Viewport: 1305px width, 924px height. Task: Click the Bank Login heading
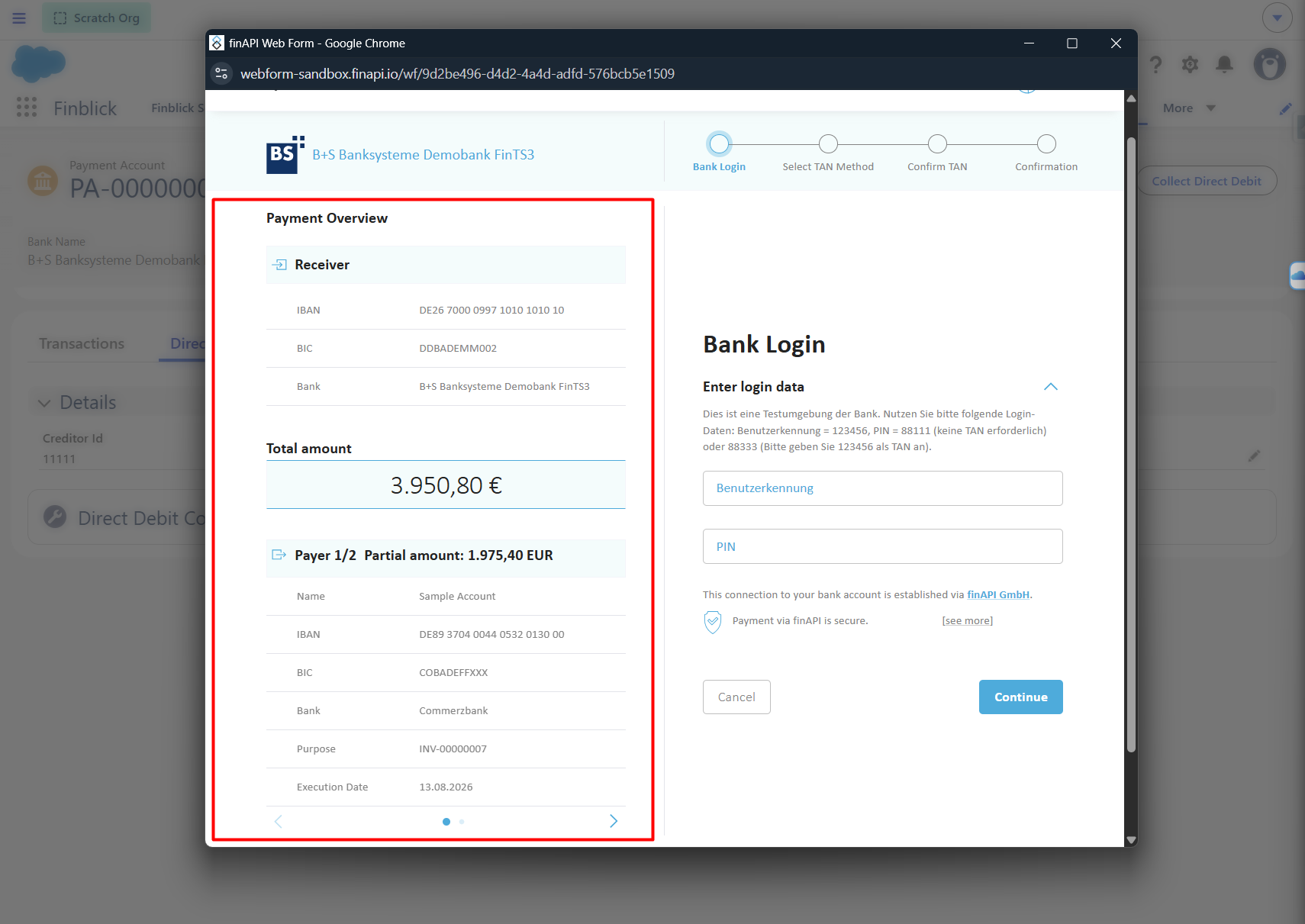pyautogui.click(x=764, y=345)
